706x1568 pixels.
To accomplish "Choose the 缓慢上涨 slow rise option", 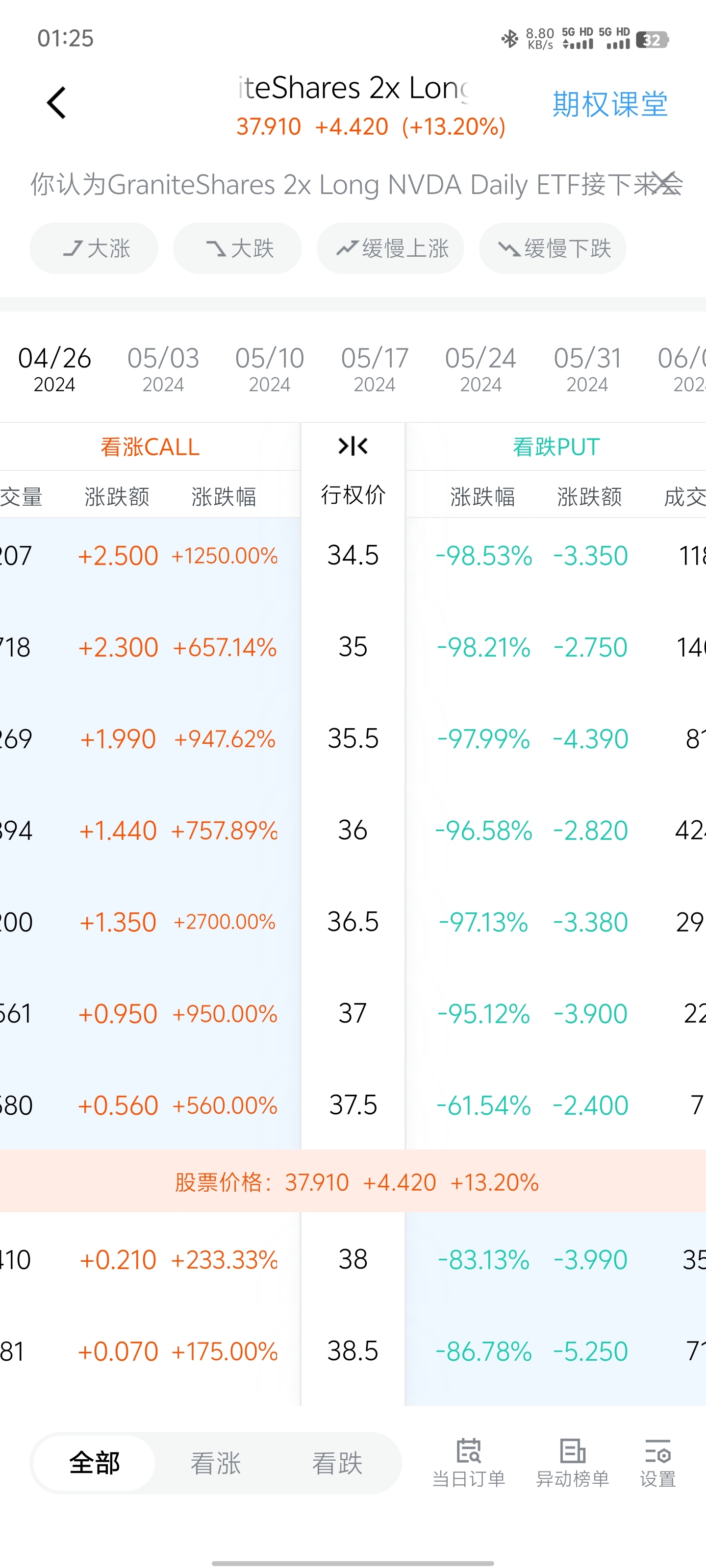I will click(x=390, y=248).
